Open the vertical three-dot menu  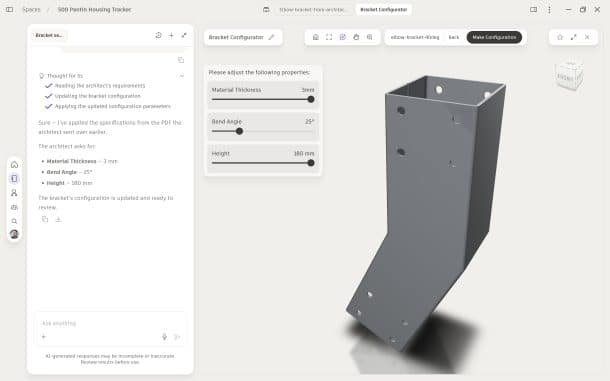tap(549, 9)
